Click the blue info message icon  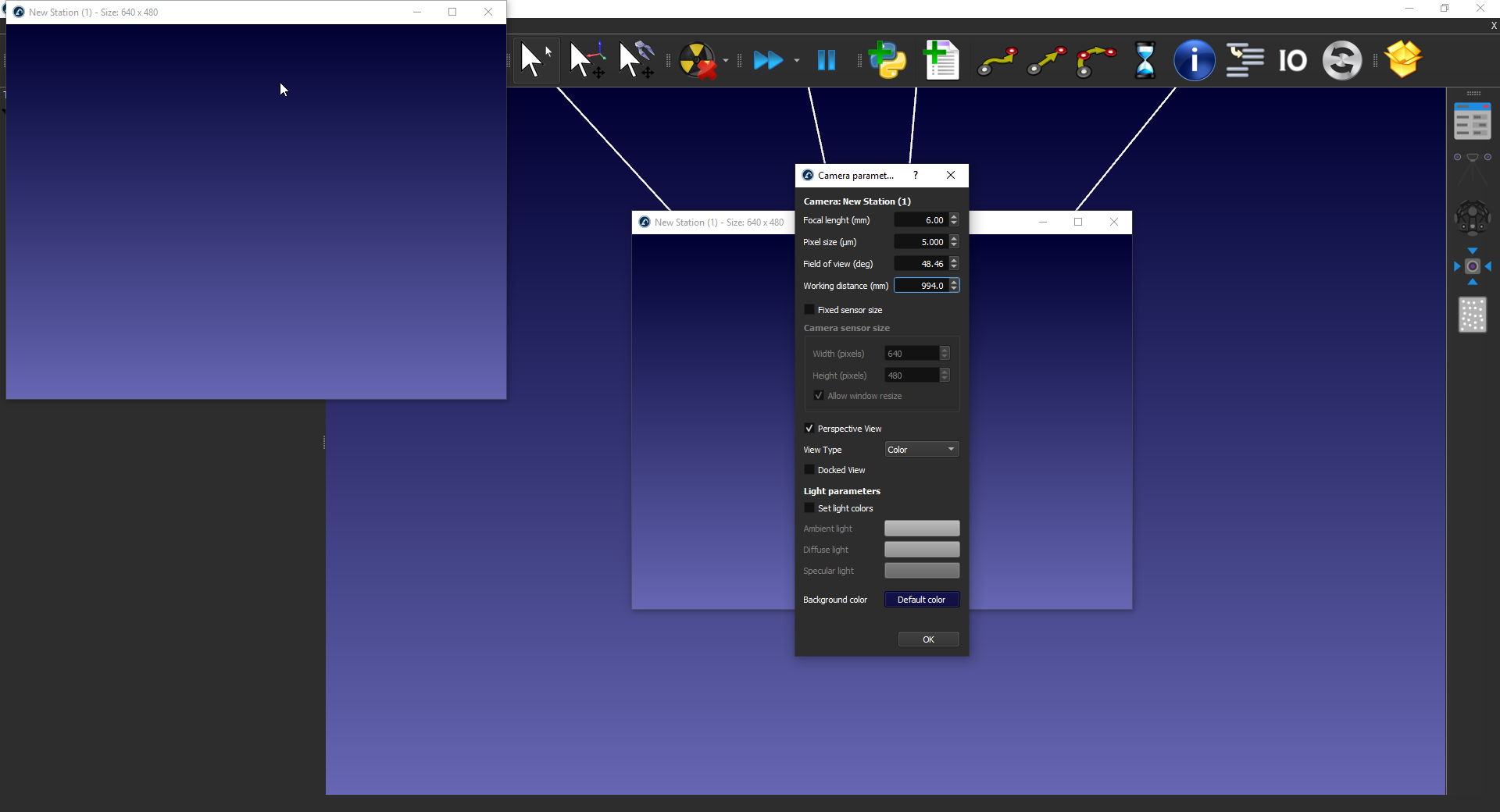1194,60
